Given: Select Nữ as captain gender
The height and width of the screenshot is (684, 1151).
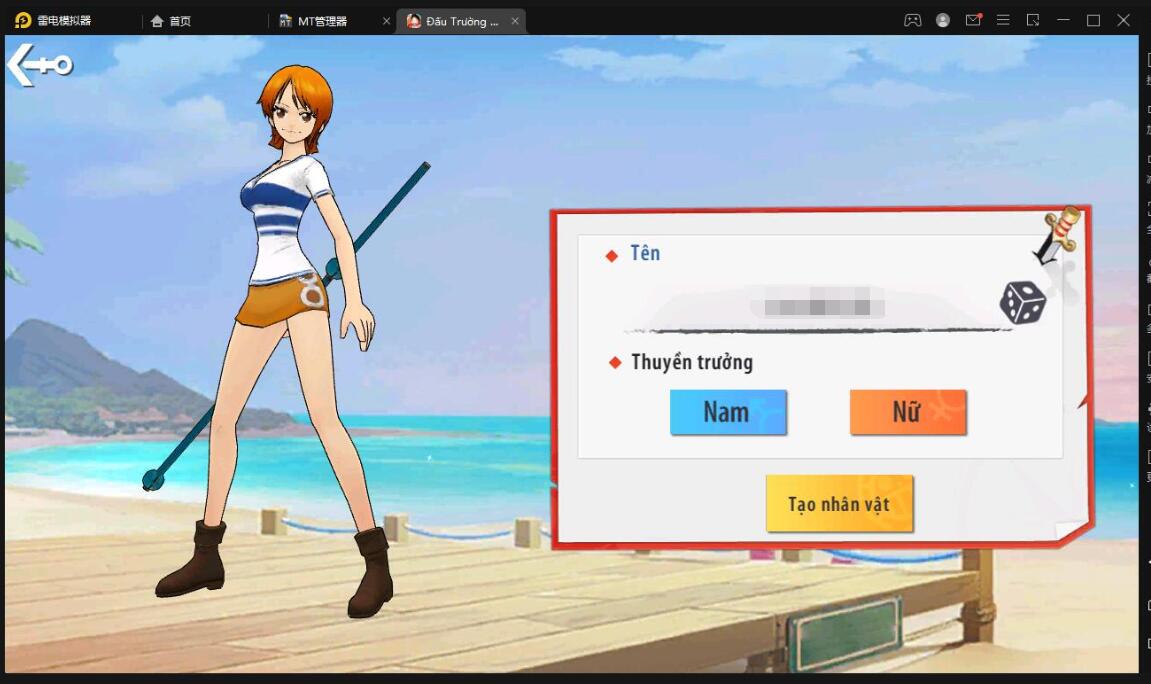Looking at the screenshot, I should (907, 412).
